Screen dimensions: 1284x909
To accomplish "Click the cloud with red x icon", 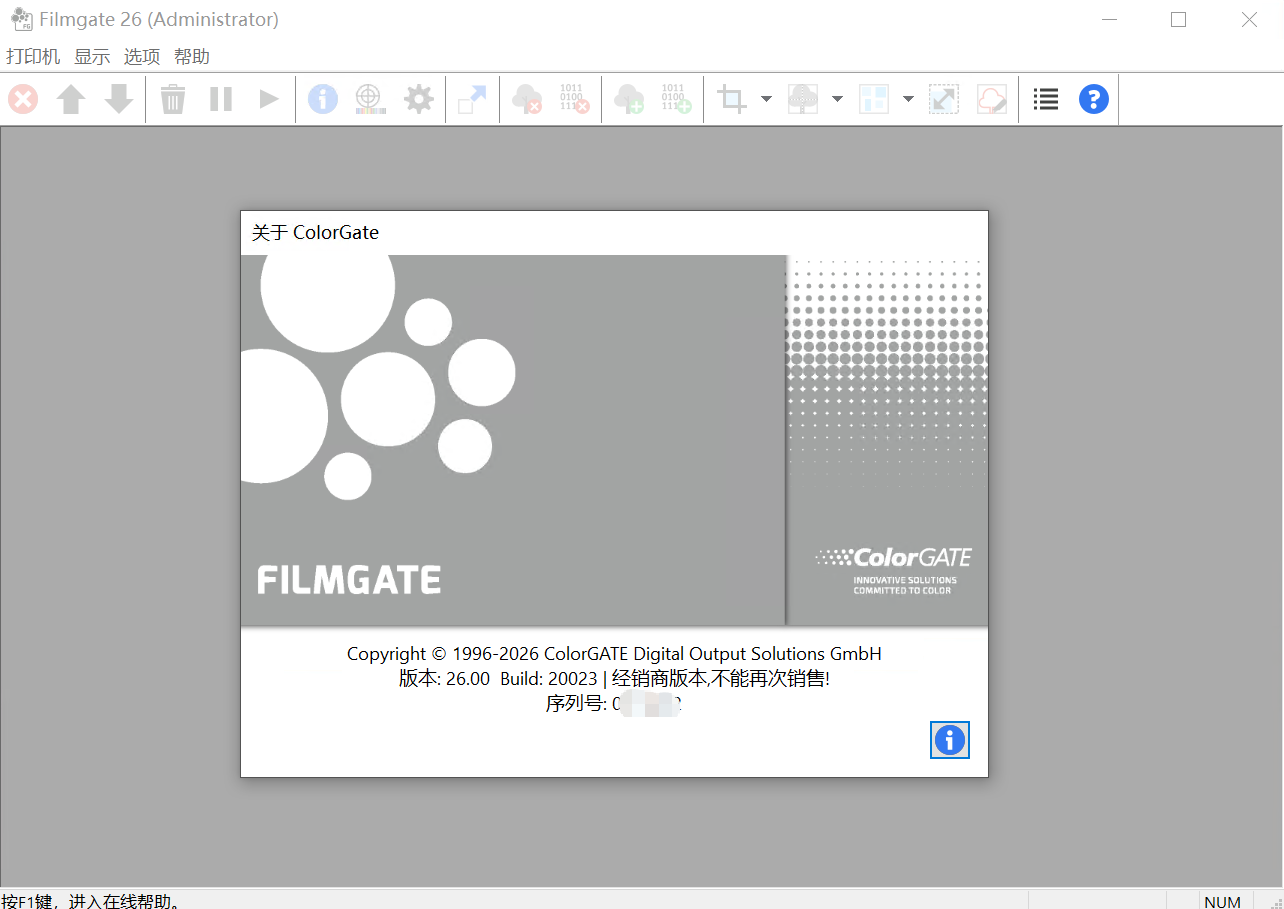I will pyautogui.click(x=527, y=99).
